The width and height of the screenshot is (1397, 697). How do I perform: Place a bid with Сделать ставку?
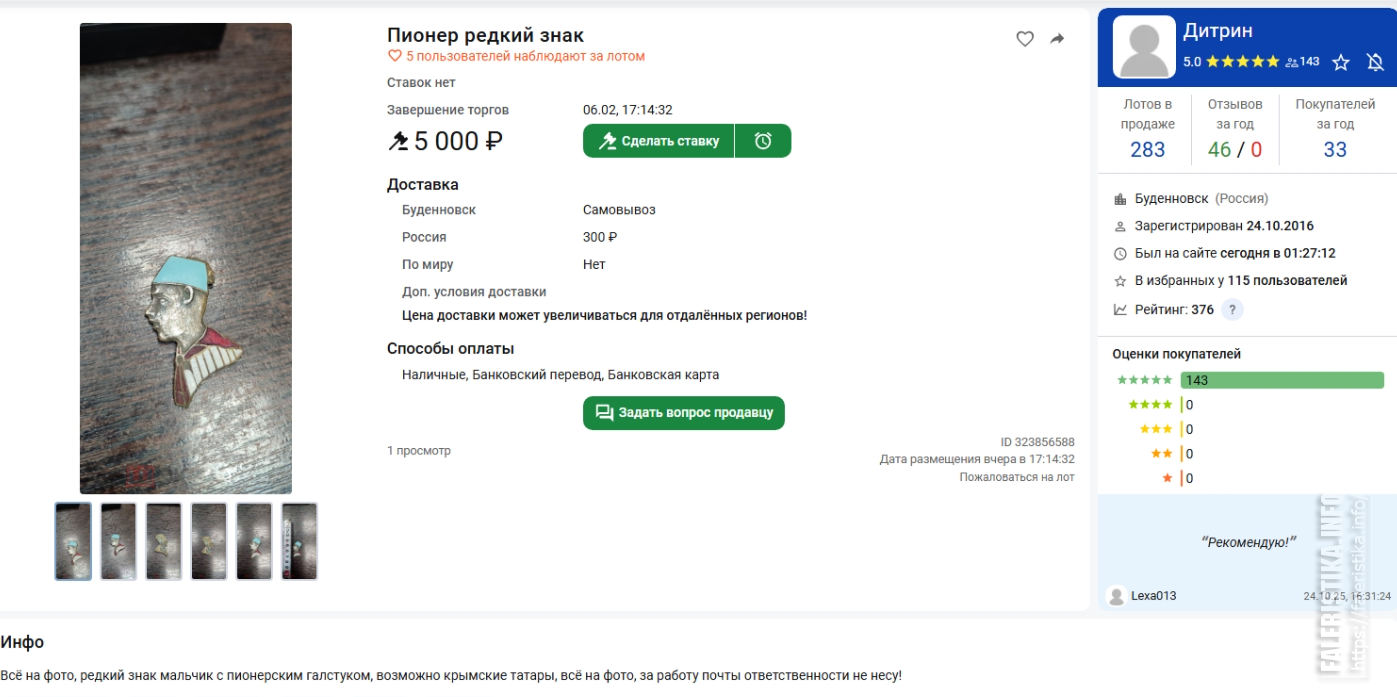pyautogui.click(x=659, y=141)
